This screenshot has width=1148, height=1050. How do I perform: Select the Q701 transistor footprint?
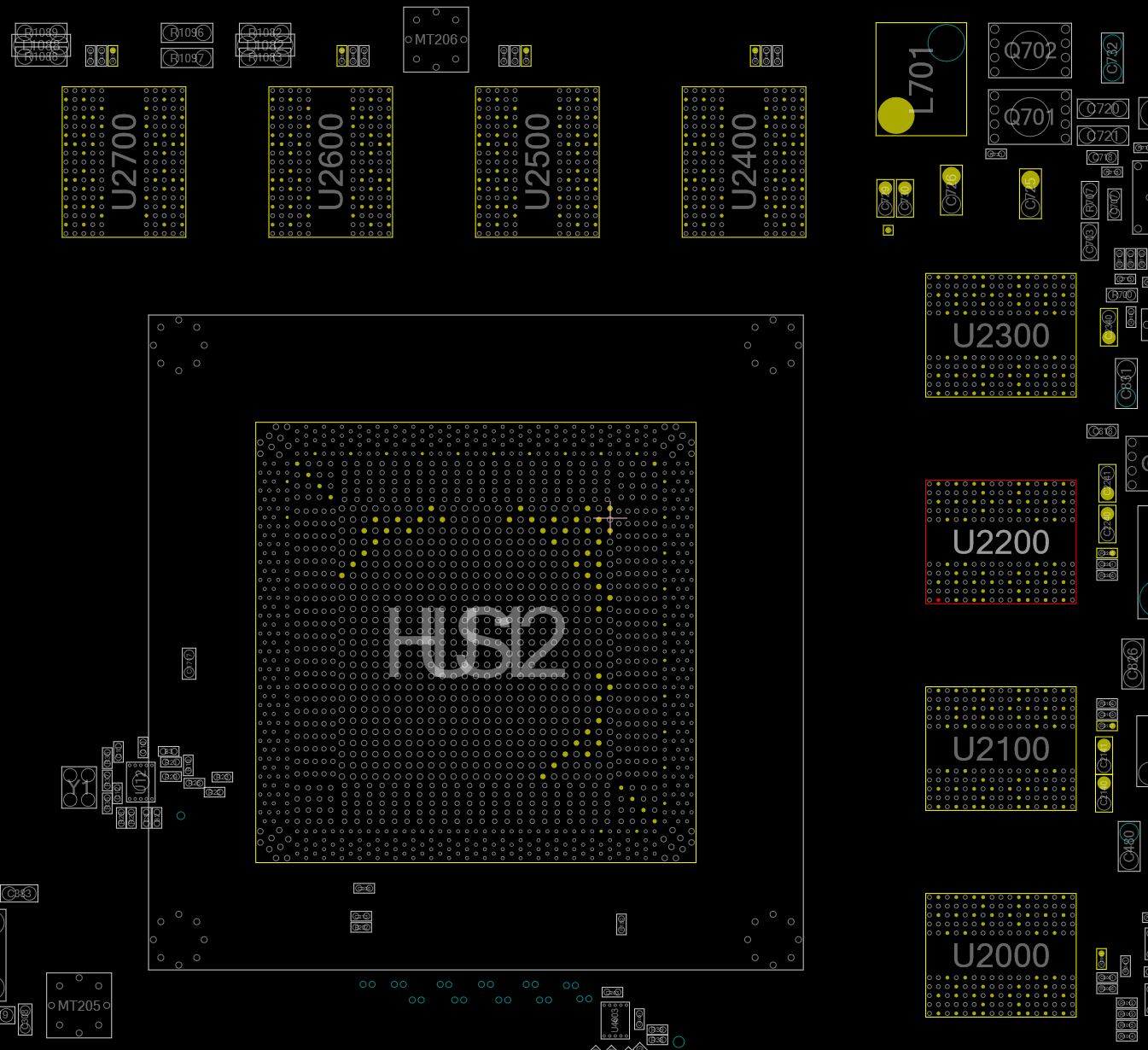1029,116
